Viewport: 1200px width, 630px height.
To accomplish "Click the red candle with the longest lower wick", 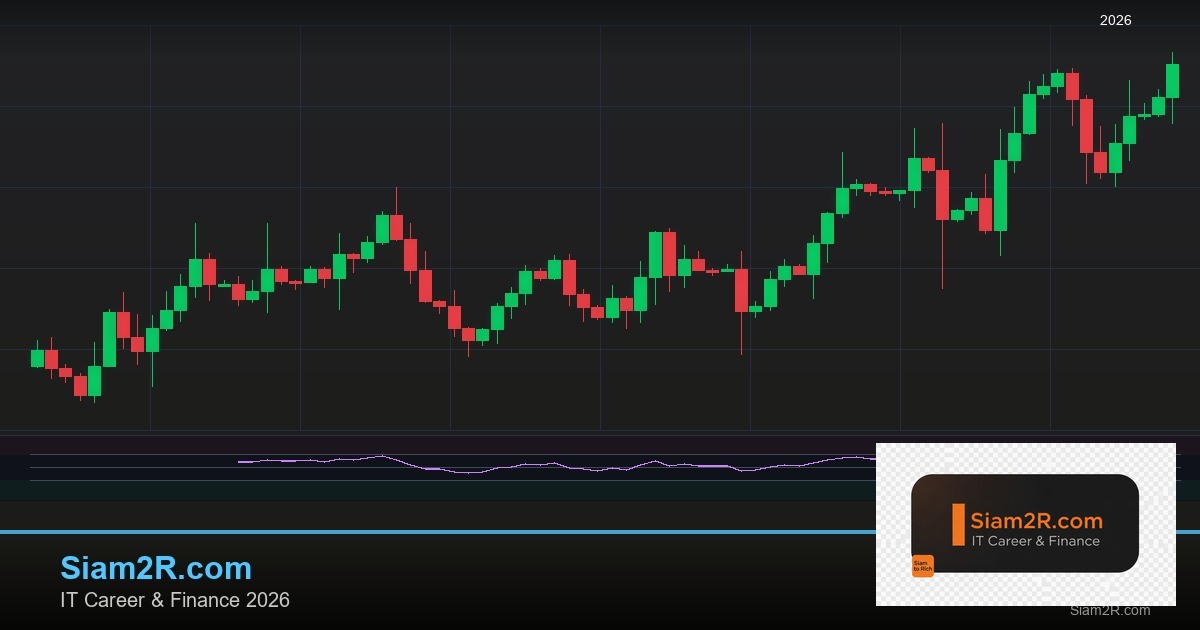I will pos(942,195).
